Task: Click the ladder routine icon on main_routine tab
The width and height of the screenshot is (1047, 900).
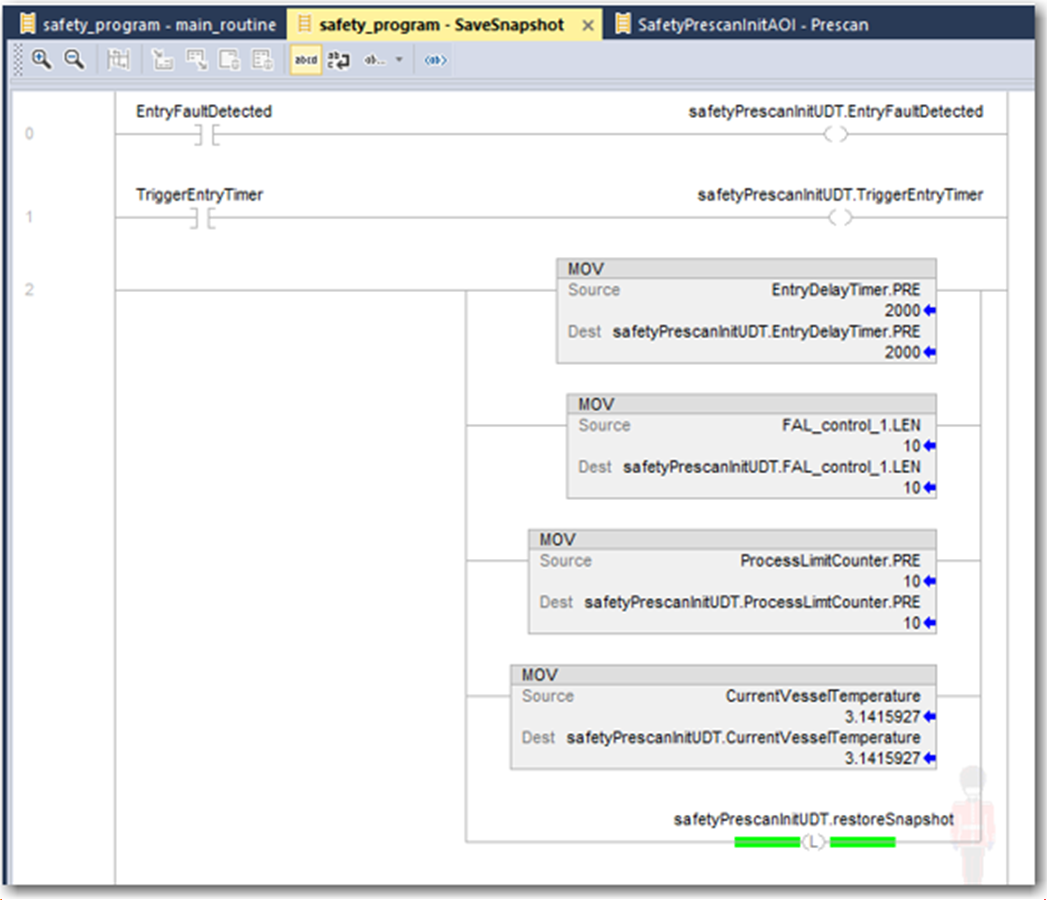Action: (x=26, y=25)
